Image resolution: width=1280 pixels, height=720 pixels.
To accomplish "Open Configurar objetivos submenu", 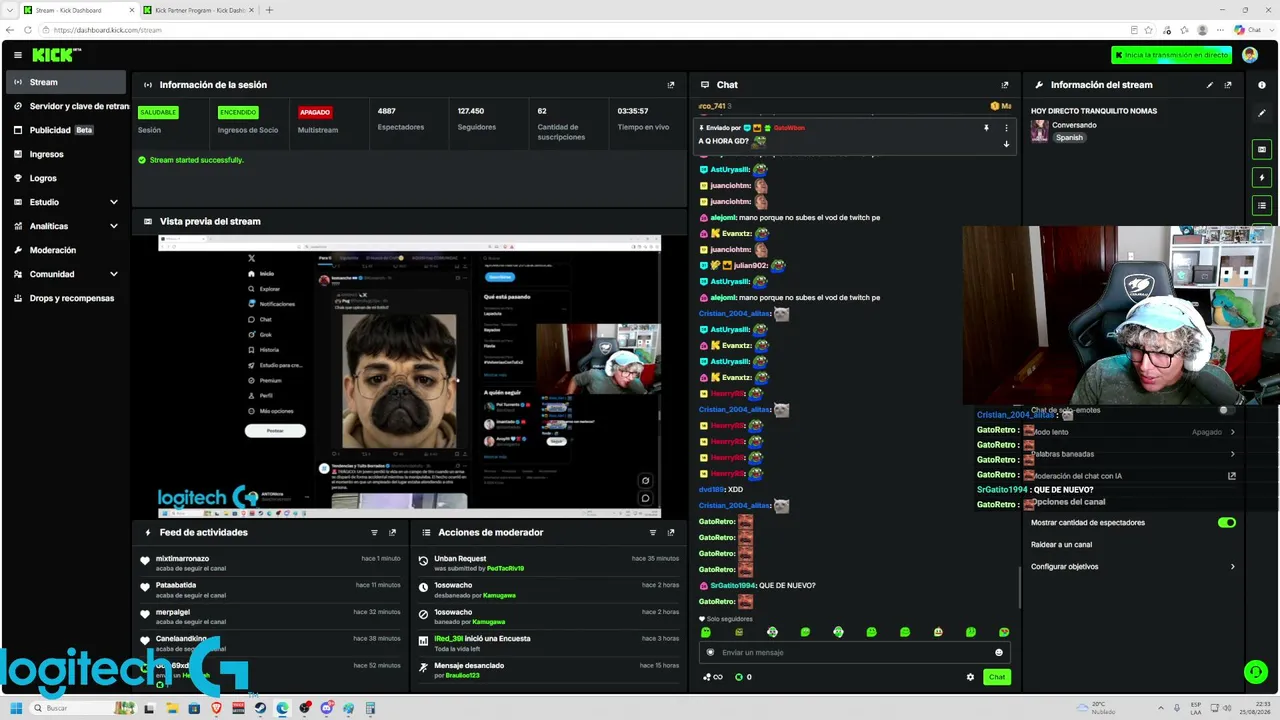I will tap(1133, 567).
